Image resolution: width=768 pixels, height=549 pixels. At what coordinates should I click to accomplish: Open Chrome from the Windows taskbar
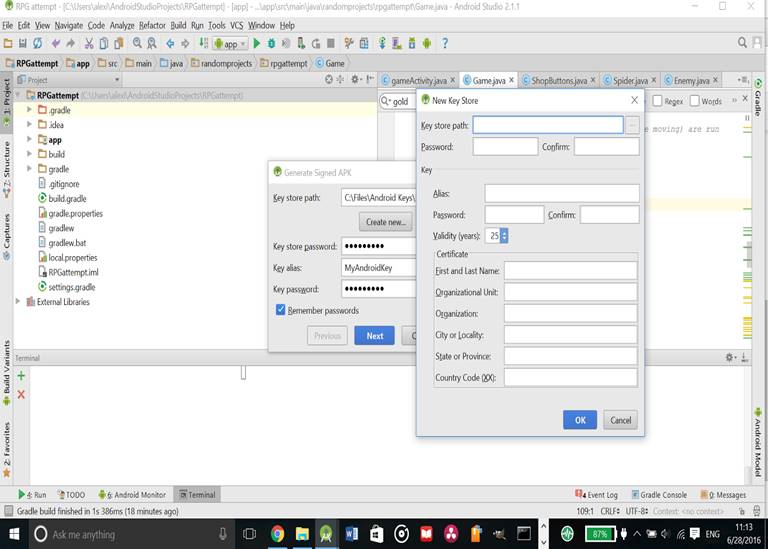[277, 534]
